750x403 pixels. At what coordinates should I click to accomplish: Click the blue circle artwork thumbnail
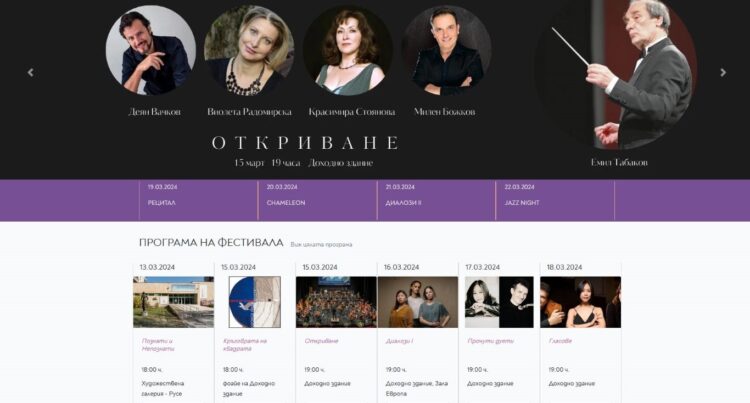(254, 302)
